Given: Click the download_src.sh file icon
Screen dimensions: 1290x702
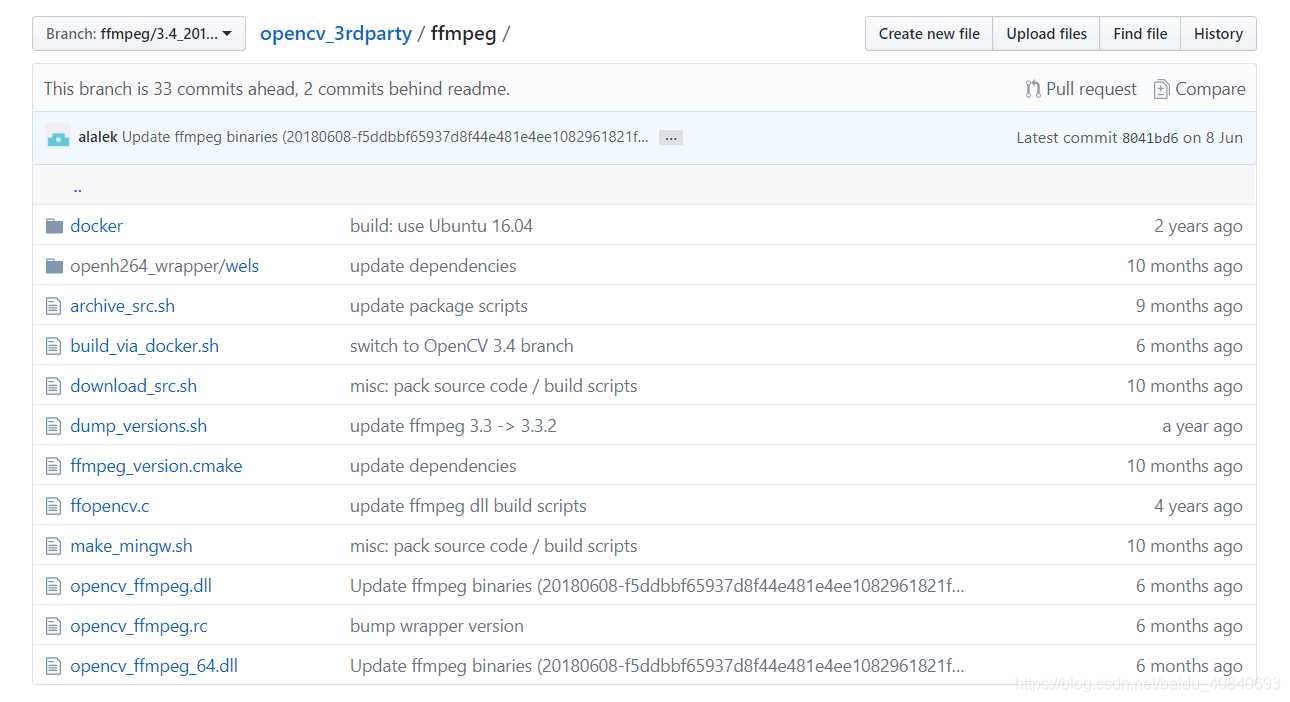Looking at the screenshot, I should click(x=54, y=386).
